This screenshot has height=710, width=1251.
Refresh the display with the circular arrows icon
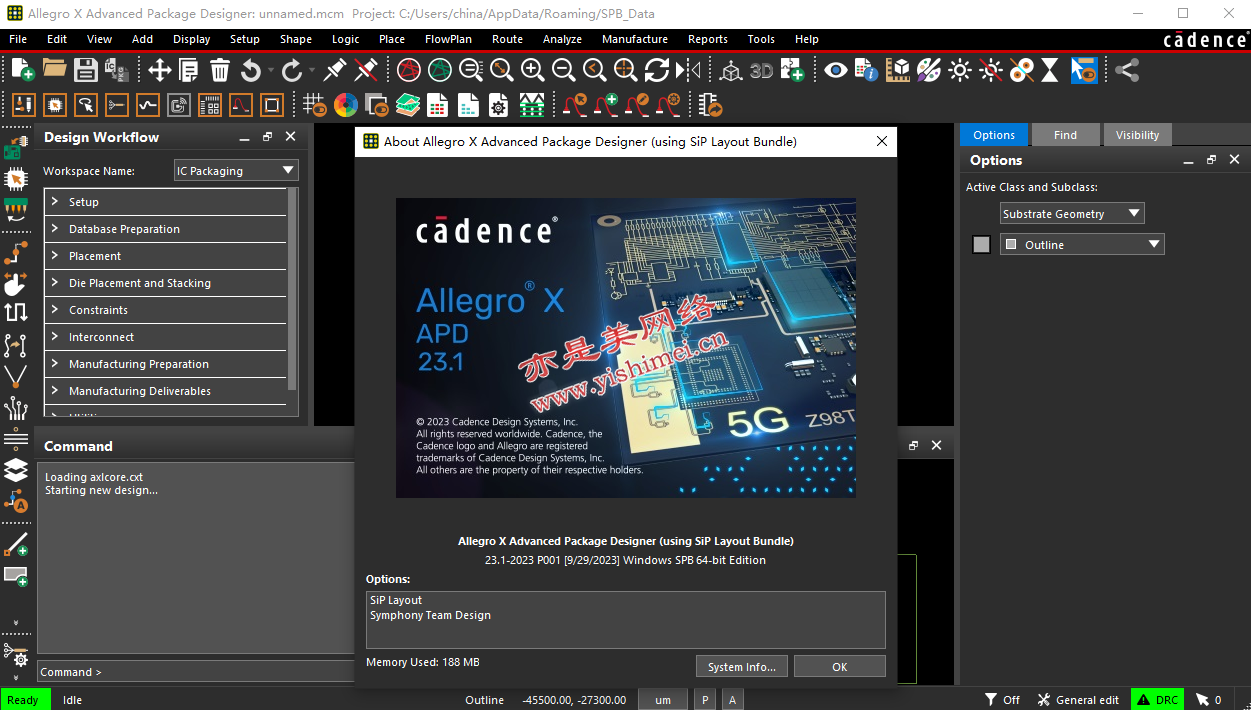[656, 69]
